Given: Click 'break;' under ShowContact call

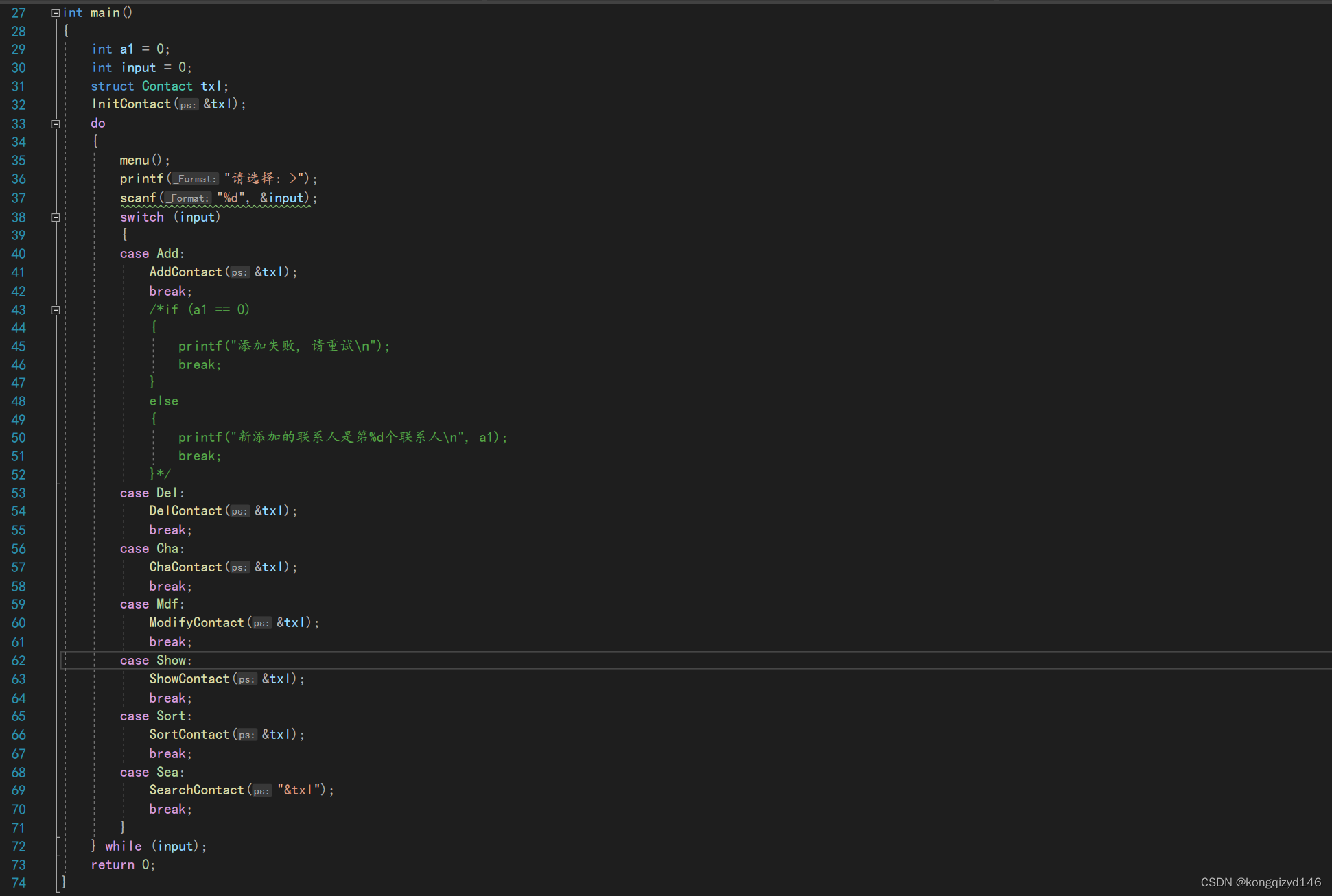Looking at the screenshot, I should pos(171,698).
